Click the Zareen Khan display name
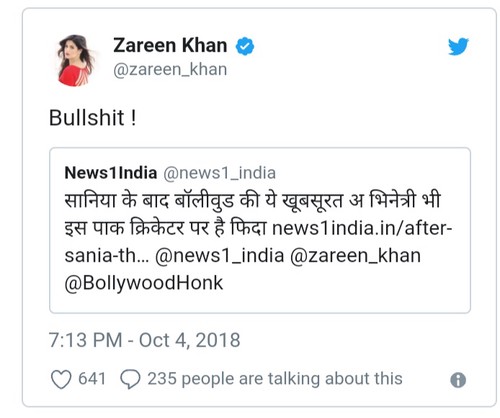The width and height of the screenshot is (500, 418). point(170,45)
